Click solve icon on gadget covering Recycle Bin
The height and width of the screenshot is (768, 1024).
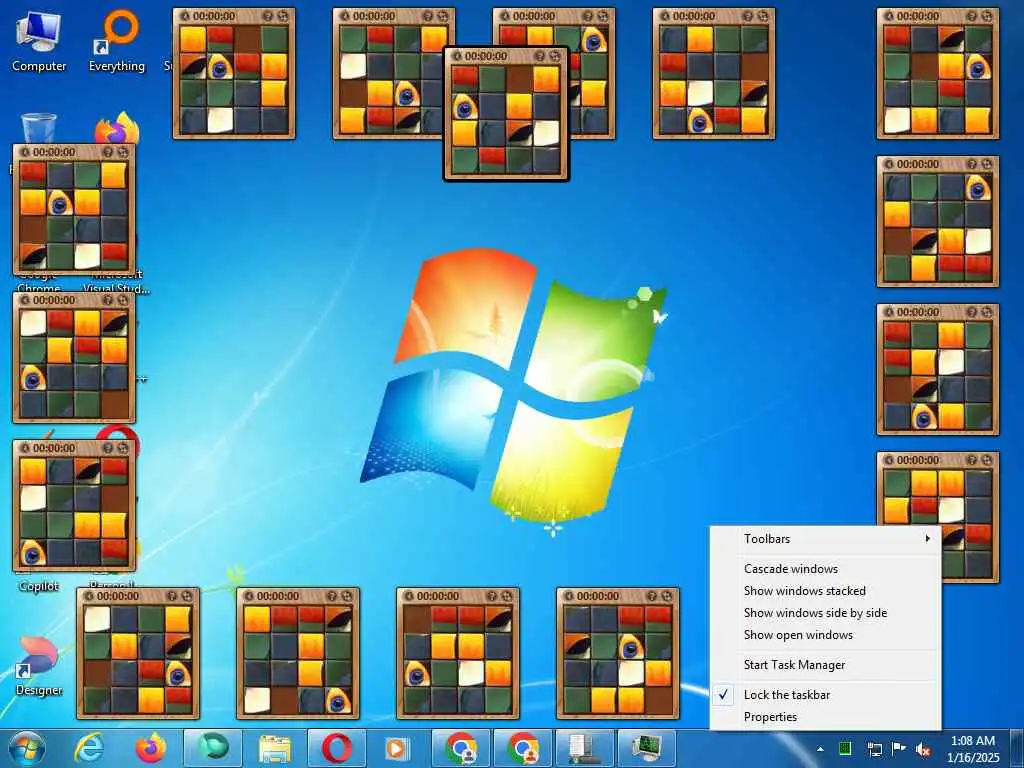click(x=123, y=152)
